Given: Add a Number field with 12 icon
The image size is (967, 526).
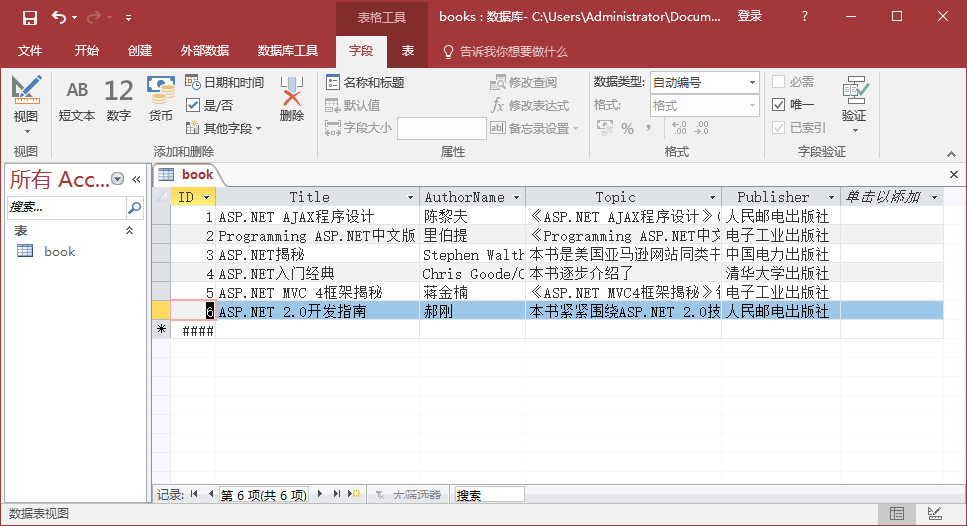Looking at the screenshot, I should coord(118,101).
